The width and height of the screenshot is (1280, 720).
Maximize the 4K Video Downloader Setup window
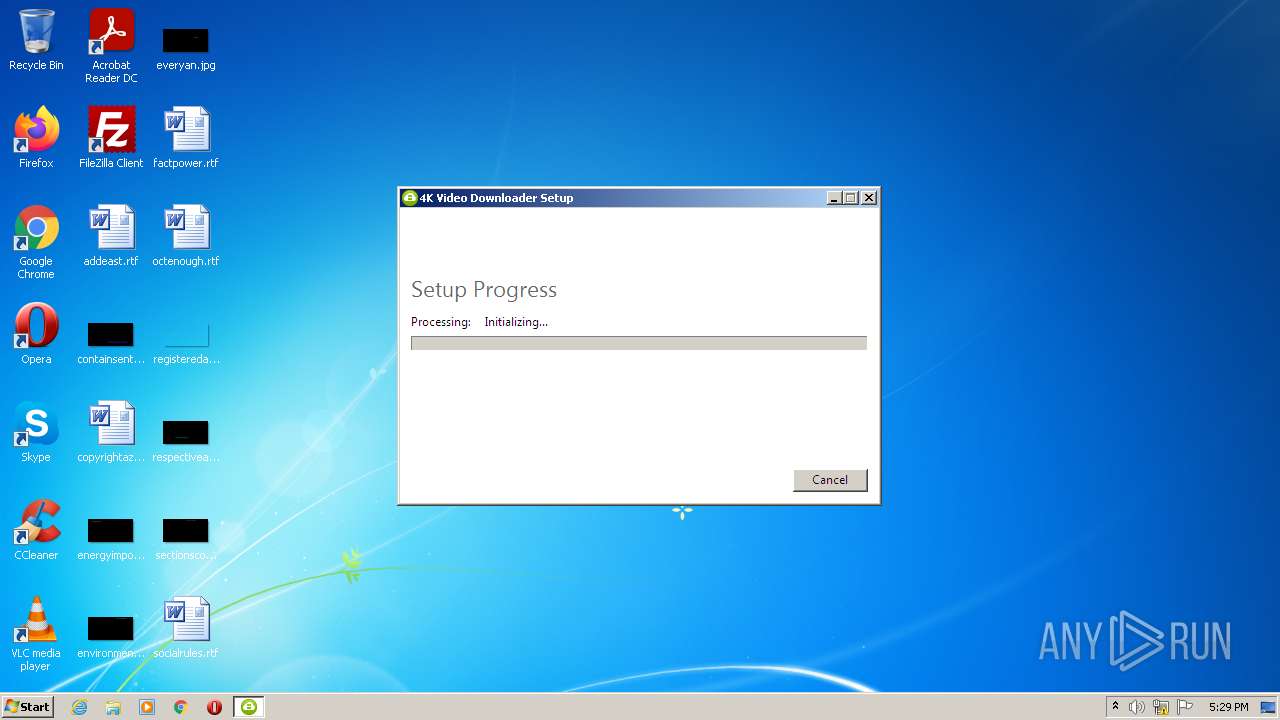(851, 198)
